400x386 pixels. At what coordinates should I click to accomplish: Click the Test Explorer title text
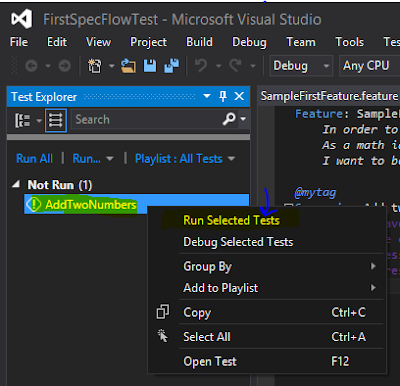44,97
